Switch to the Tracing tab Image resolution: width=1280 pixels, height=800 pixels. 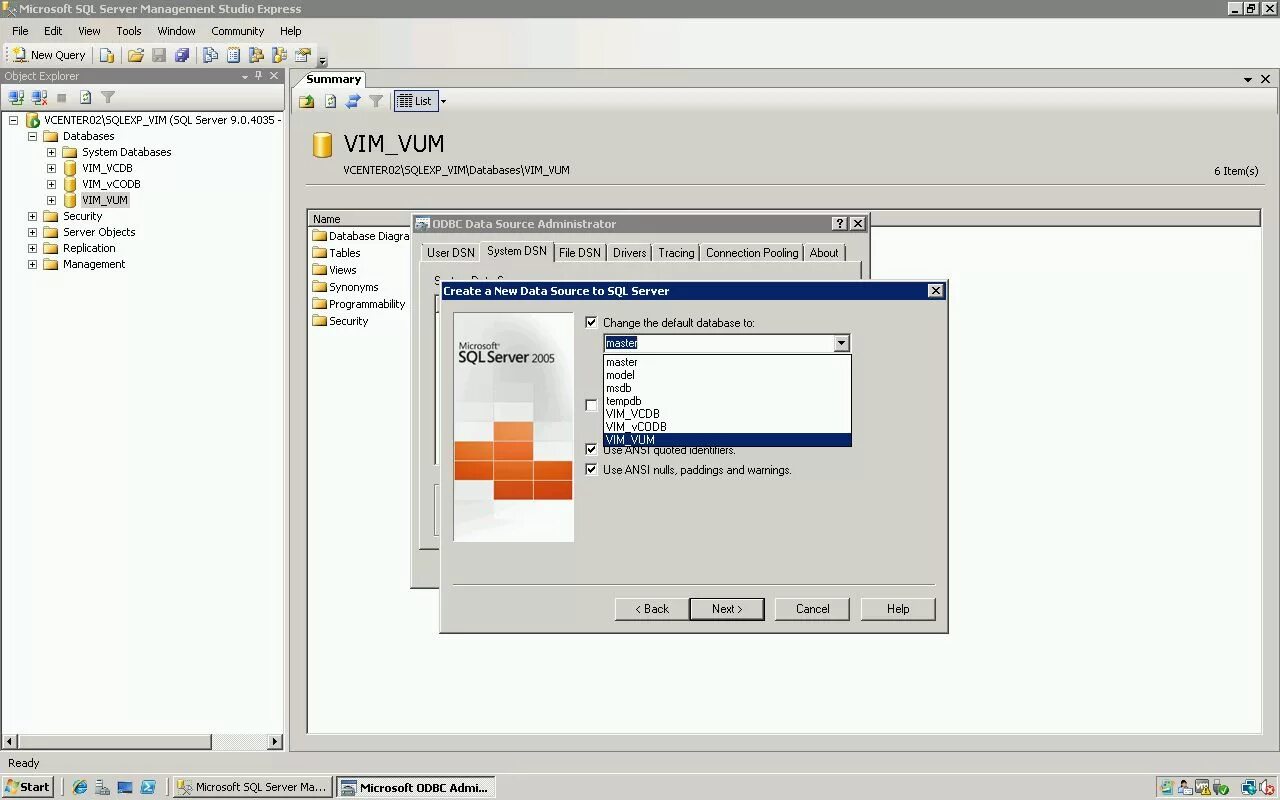676,253
